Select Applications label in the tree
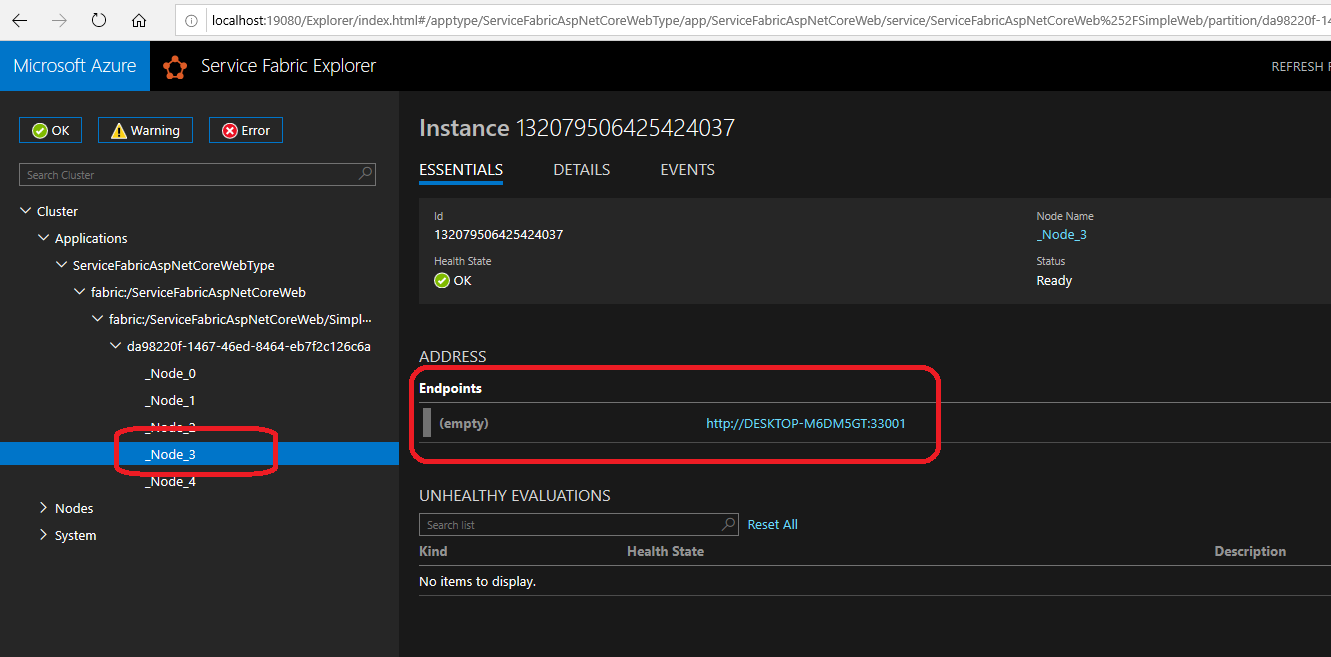The image size is (1331, 657). pyautogui.click(x=91, y=238)
